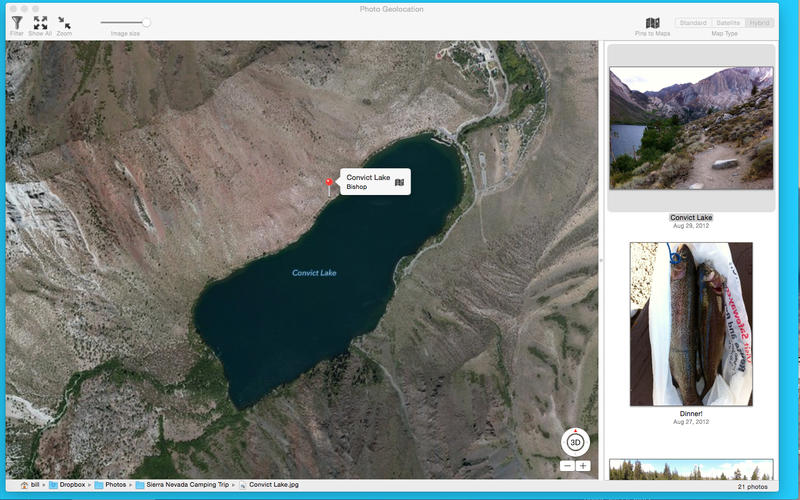Toggle the 3D compass view button
The height and width of the screenshot is (500, 800).
[x=576, y=442]
